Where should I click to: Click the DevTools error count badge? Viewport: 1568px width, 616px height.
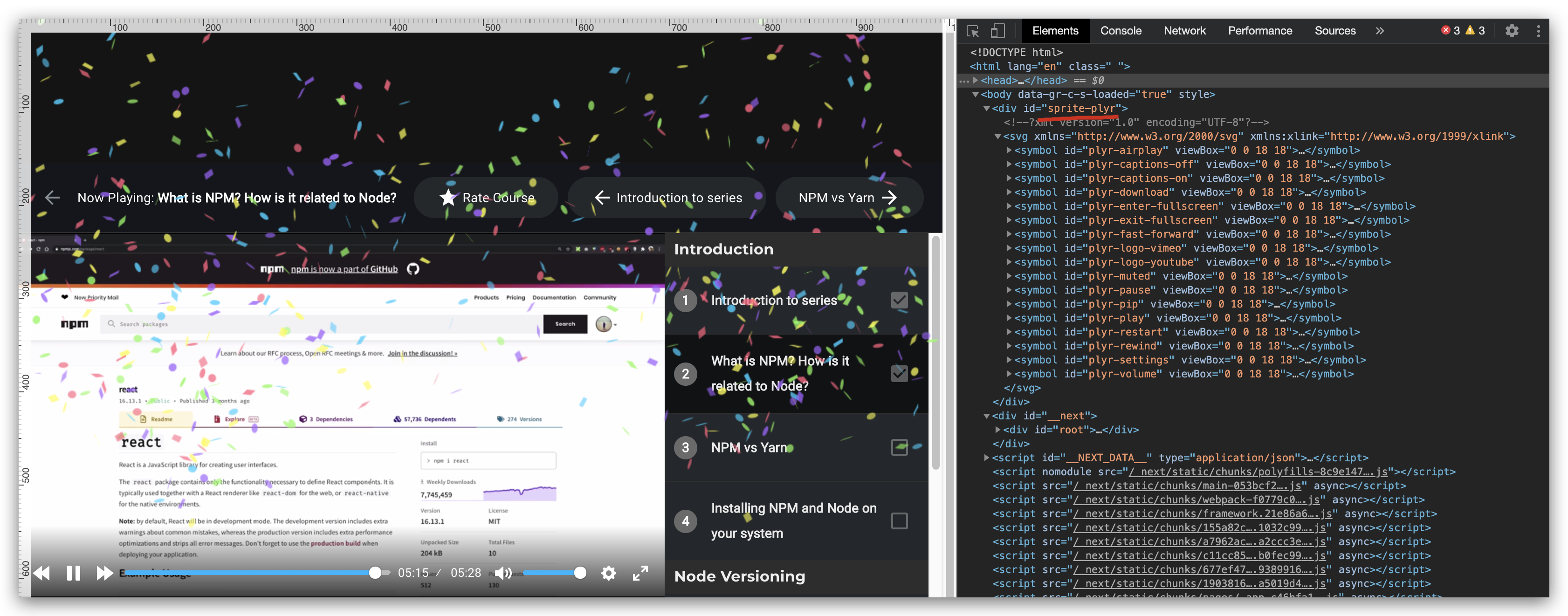1451,30
